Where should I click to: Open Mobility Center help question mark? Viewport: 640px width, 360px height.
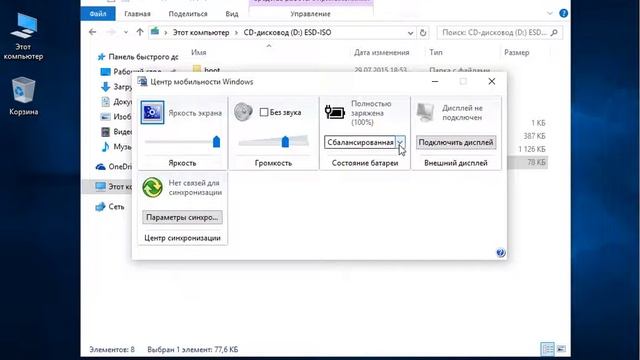[x=500, y=253]
